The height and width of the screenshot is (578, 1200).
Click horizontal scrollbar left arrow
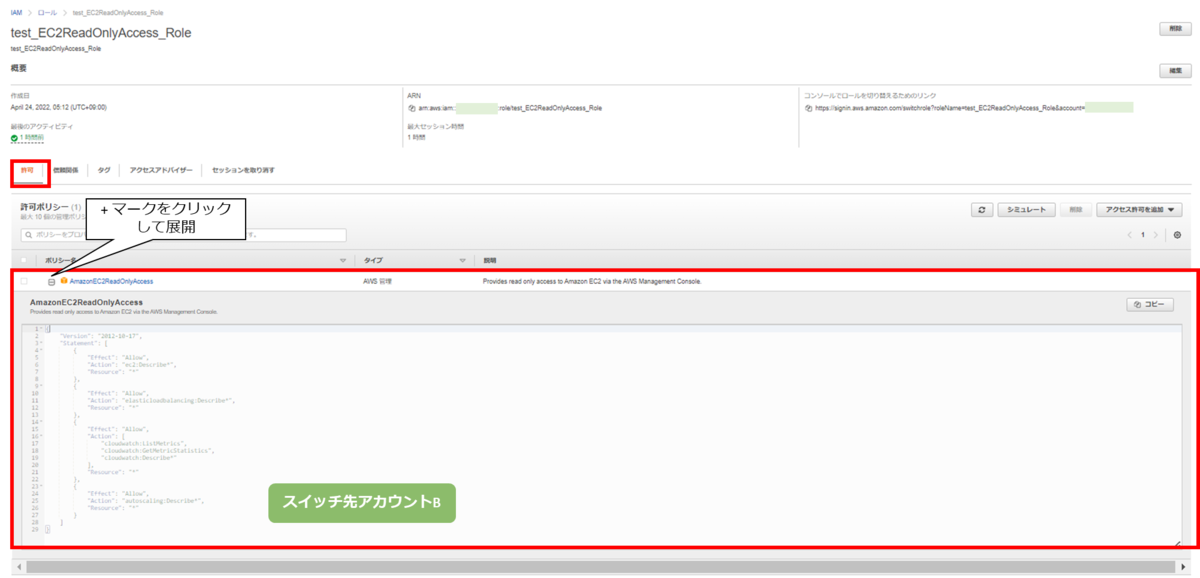coord(18,566)
